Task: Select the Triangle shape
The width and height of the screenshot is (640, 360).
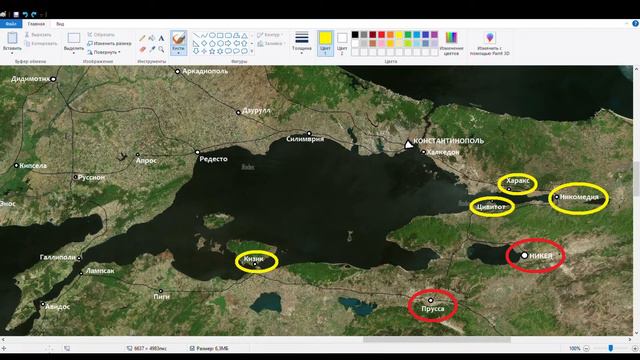Action: [244, 36]
